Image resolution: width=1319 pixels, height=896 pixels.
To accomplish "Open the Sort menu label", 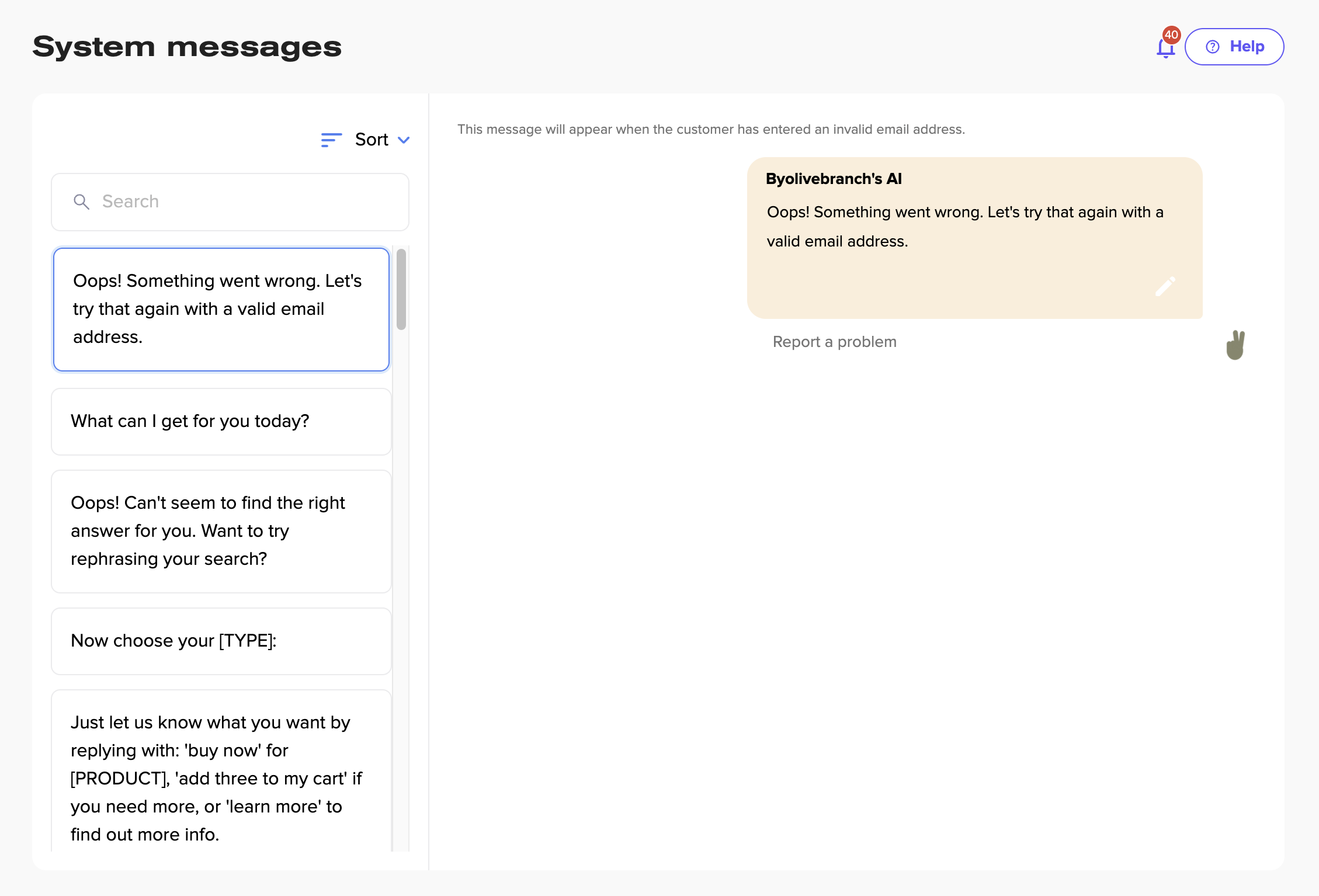I will 372,140.
